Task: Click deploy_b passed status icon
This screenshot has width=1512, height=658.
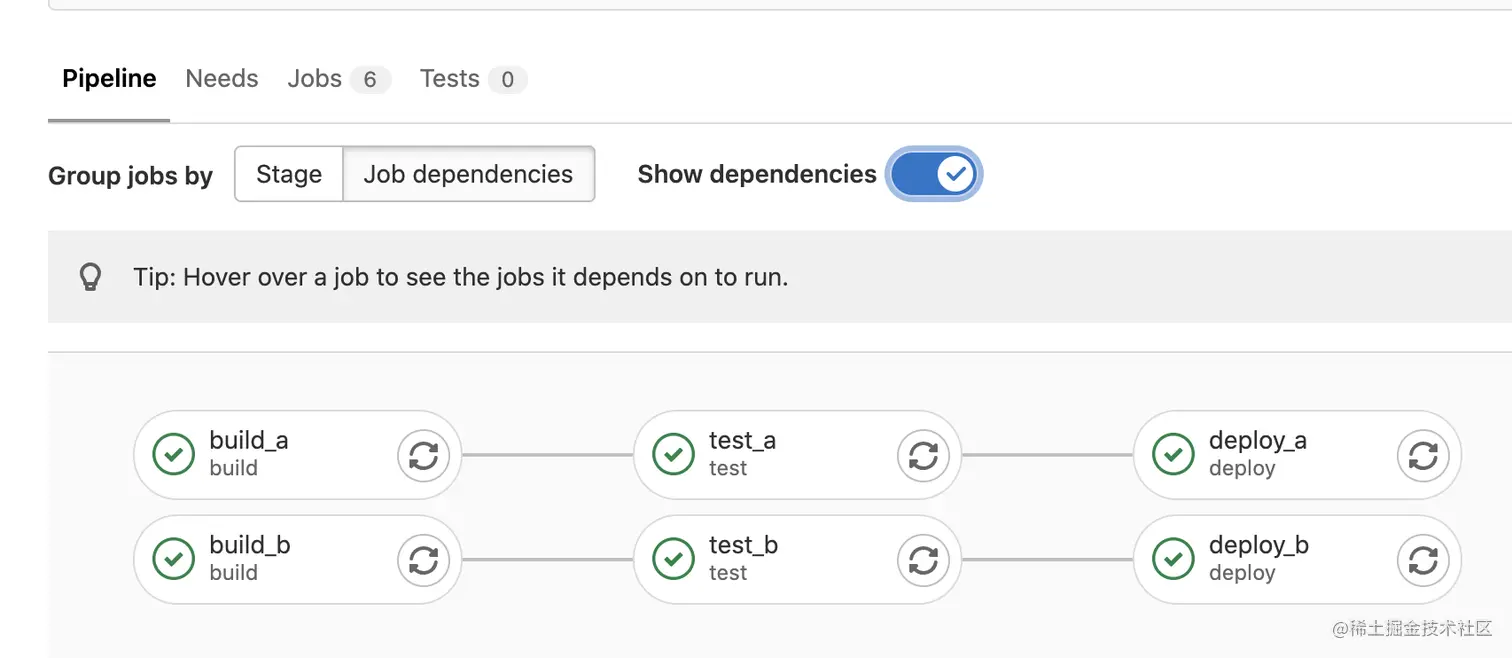Action: tap(1173, 559)
